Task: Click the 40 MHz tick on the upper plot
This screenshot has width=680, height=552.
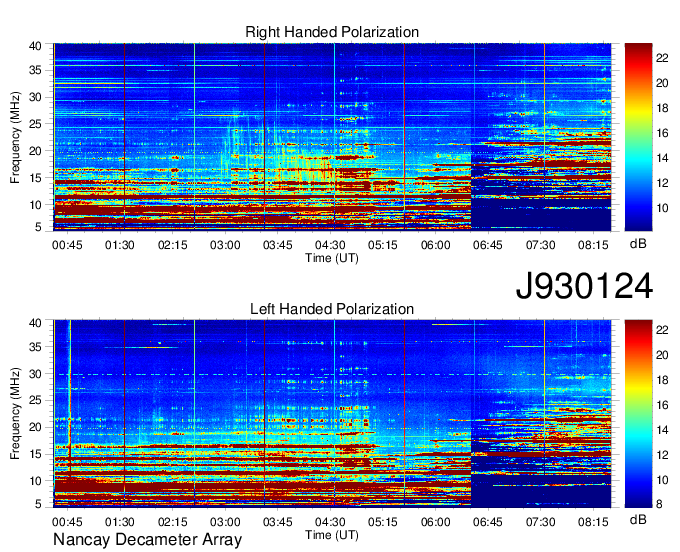Action: [x=35, y=46]
